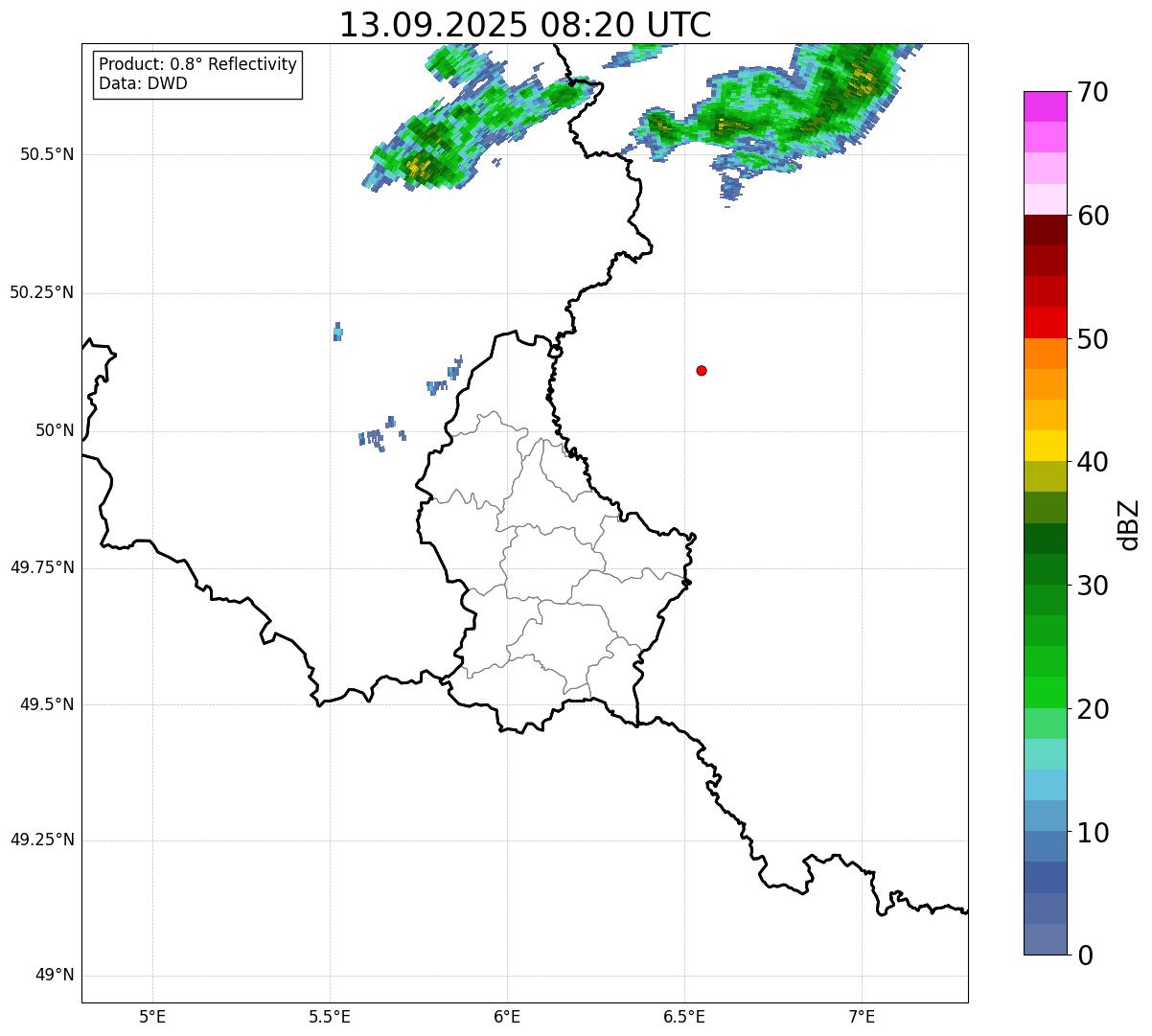The width and height of the screenshot is (1152, 1036).
Task: Click the 20 colorbar tick value
Action: coord(1093,709)
